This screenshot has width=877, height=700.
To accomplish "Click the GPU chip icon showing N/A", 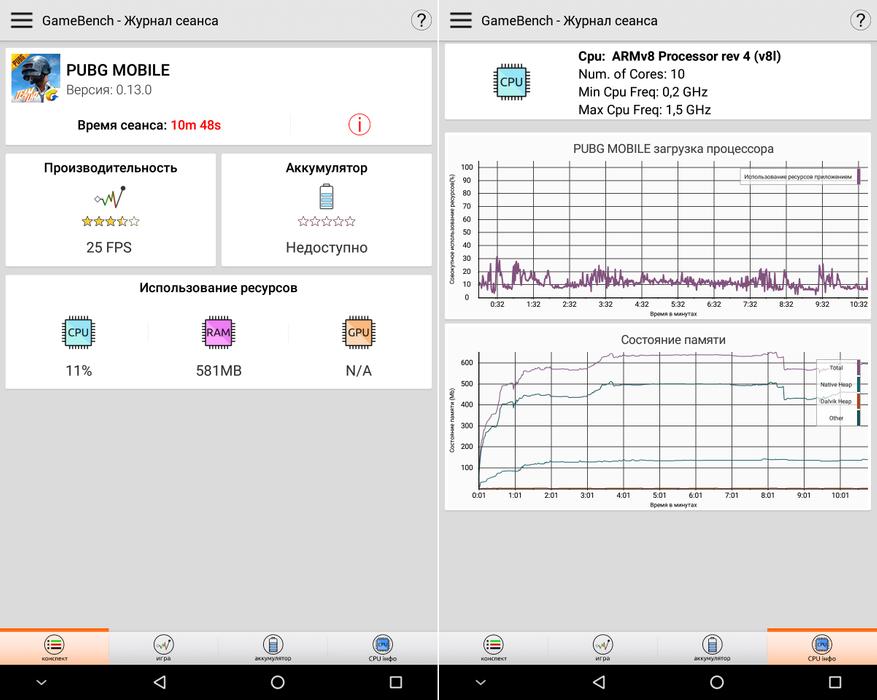I will pos(358,332).
